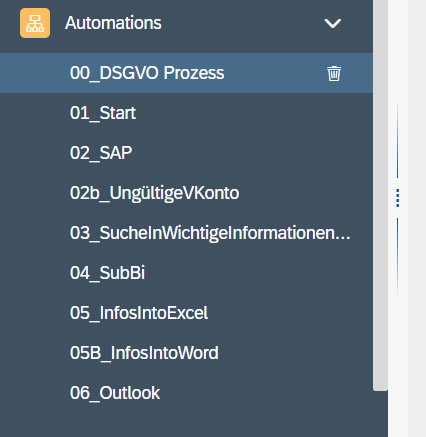Click the dotted splitter grip handle
This screenshot has width=426, height=437.
click(398, 198)
